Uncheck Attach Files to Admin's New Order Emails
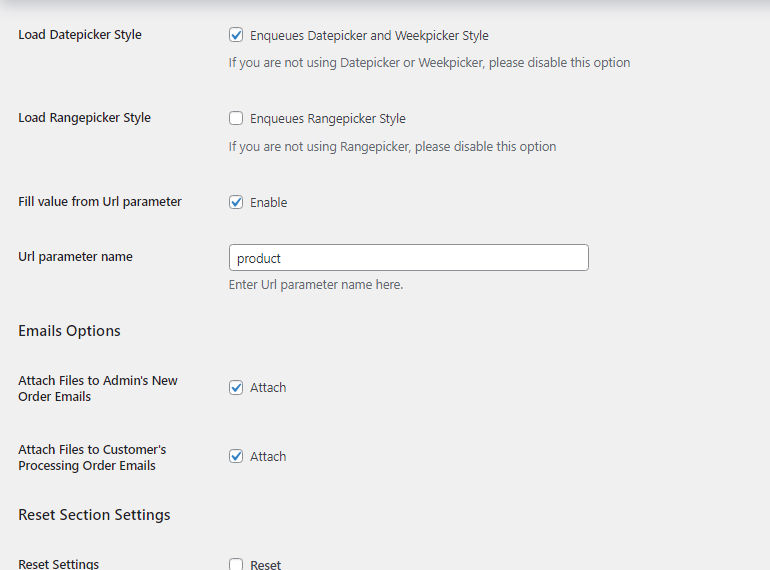Image resolution: width=770 pixels, height=570 pixels. tap(236, 387)
